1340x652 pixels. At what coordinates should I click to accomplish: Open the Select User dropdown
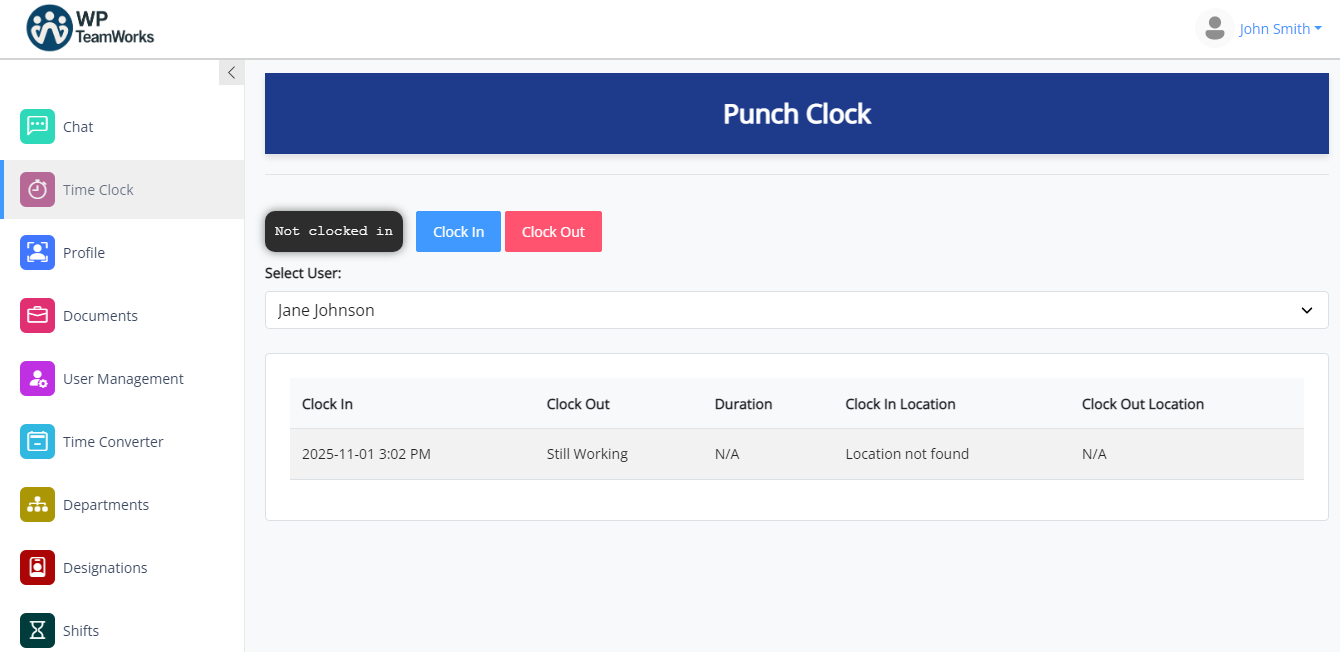(x=796, y=310)
